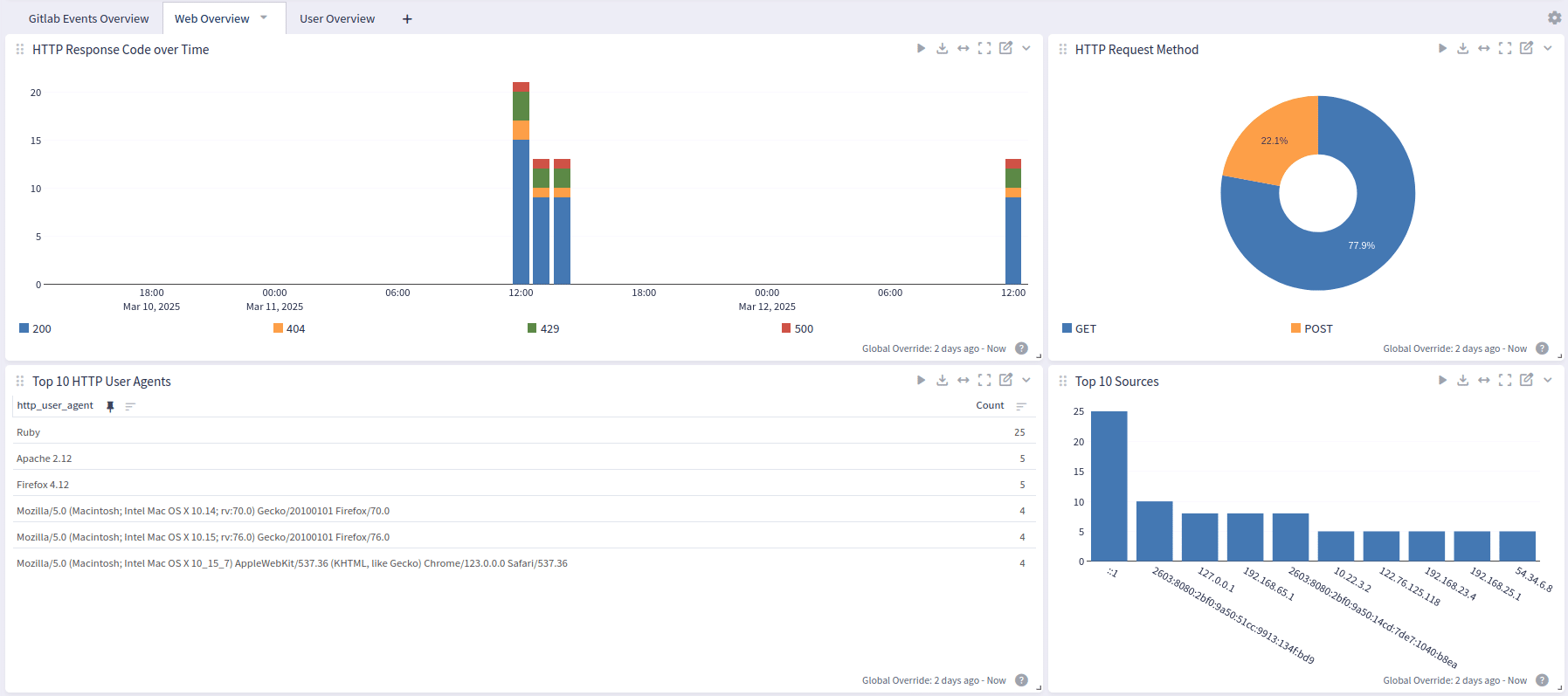Screen dimensions: 1568x696
Task: Toggle sorting on the Count column
Action: coord(1021,406)
